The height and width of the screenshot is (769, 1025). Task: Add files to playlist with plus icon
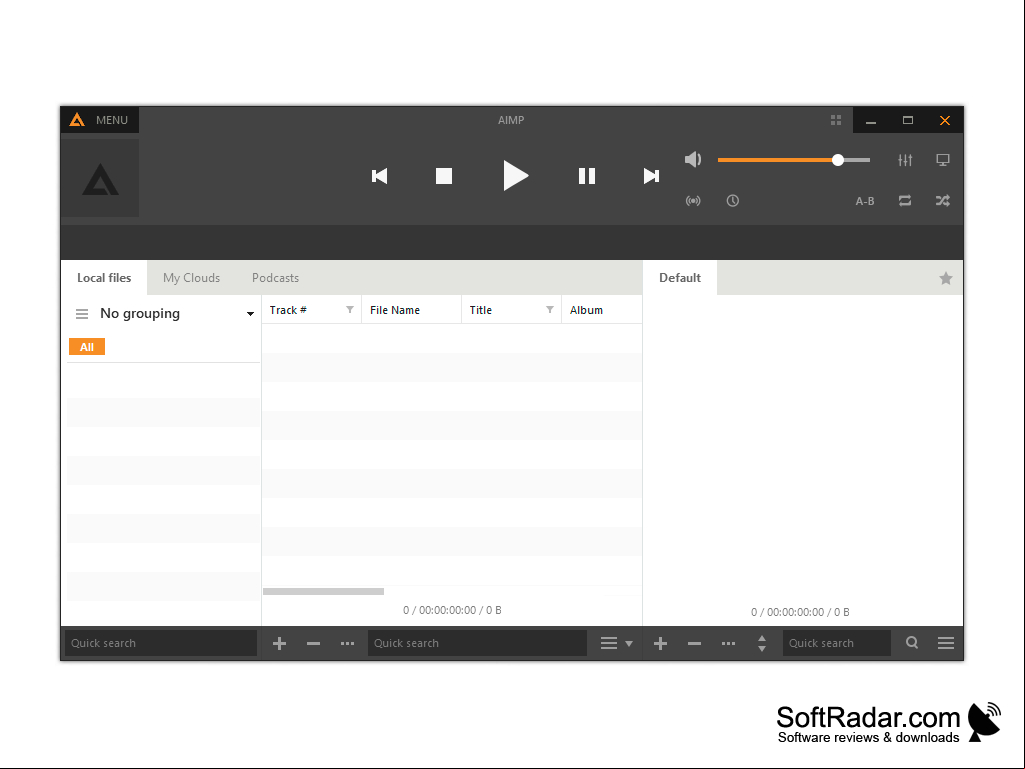[x=660, y=643]
